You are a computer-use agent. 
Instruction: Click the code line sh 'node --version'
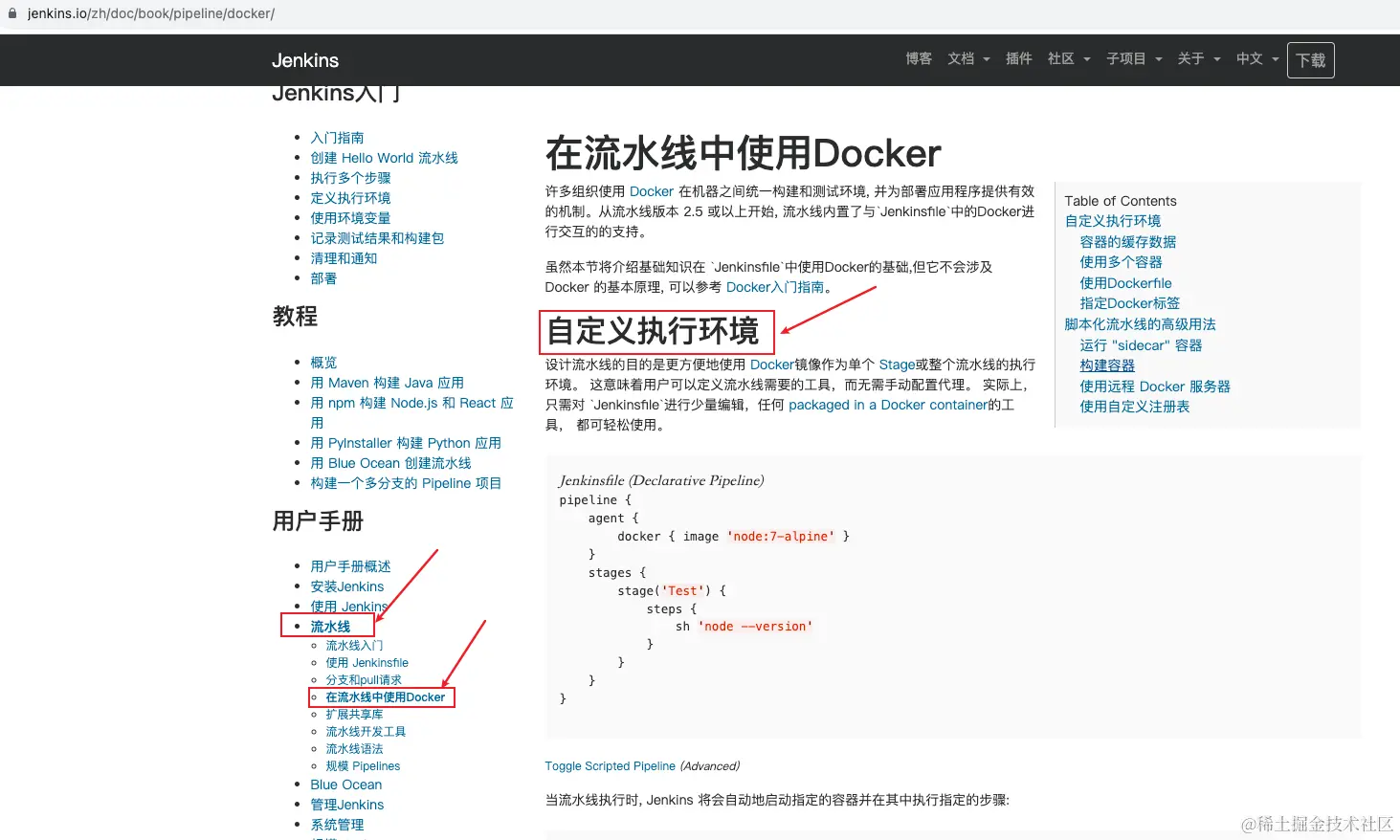744,627
